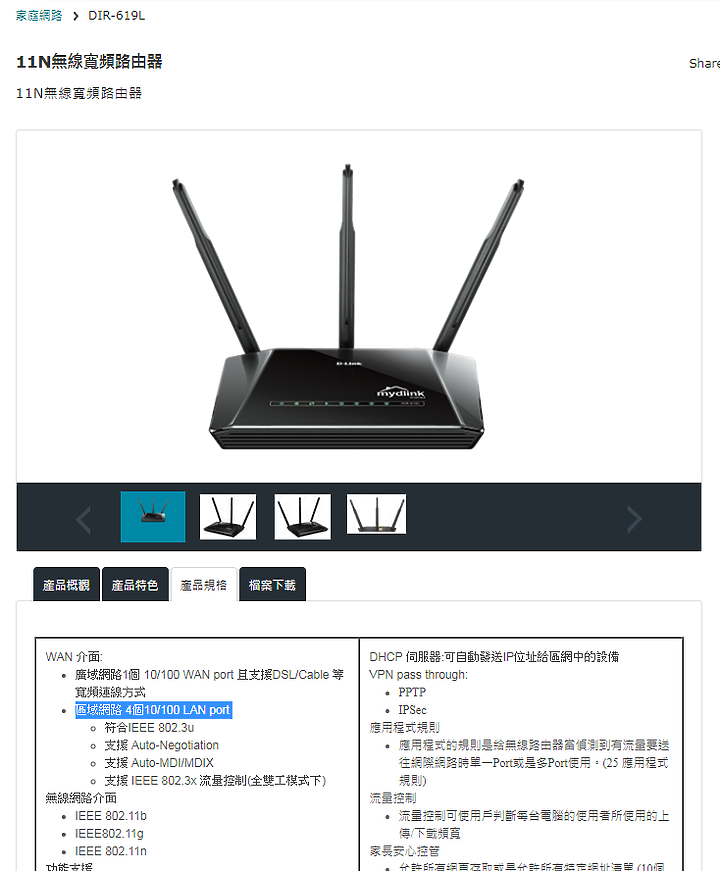Click the IEEE 802.11n list item
The height and width of the screenshot is (871, 720).
pyautogui.click(x=111, y=851)
